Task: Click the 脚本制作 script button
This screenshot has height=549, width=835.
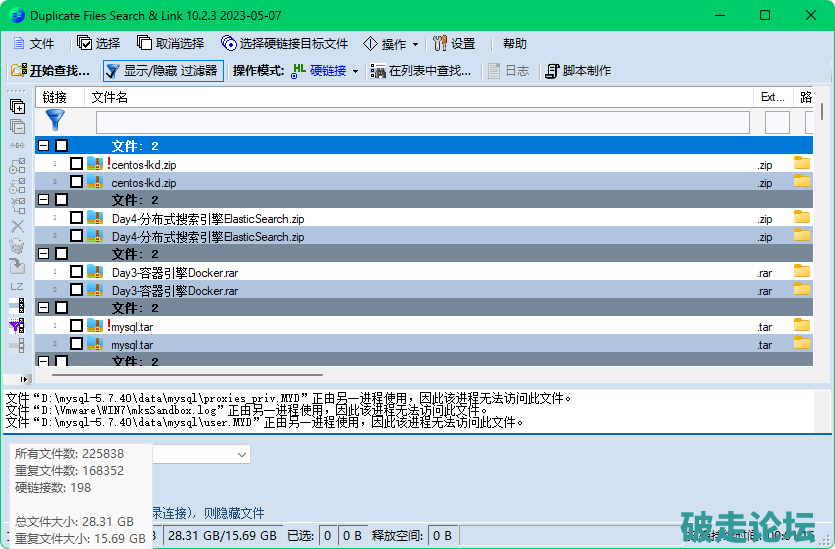Action: (x=578, y=71)
